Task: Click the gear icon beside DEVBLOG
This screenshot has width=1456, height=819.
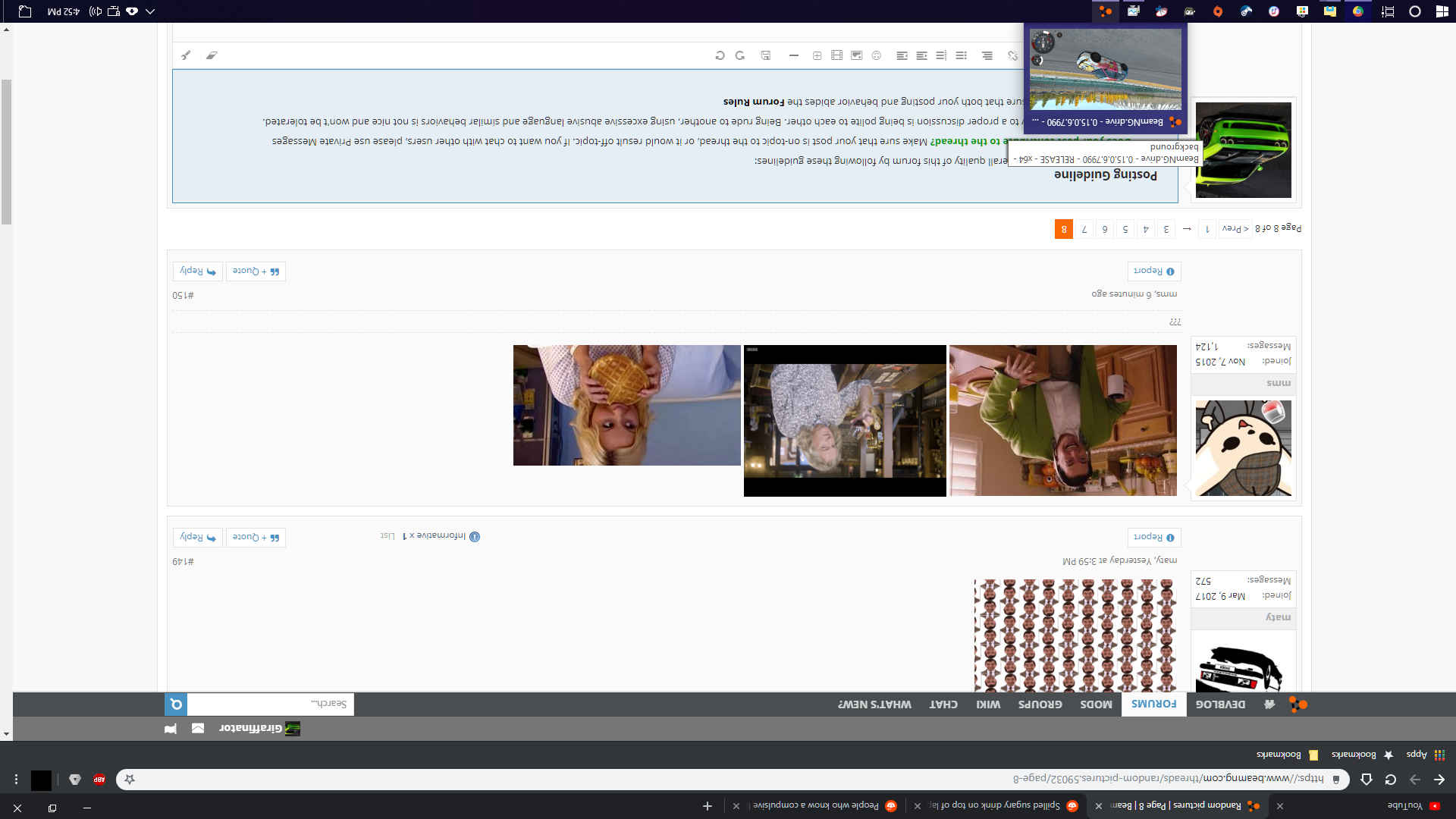Action: [1269, 704]
